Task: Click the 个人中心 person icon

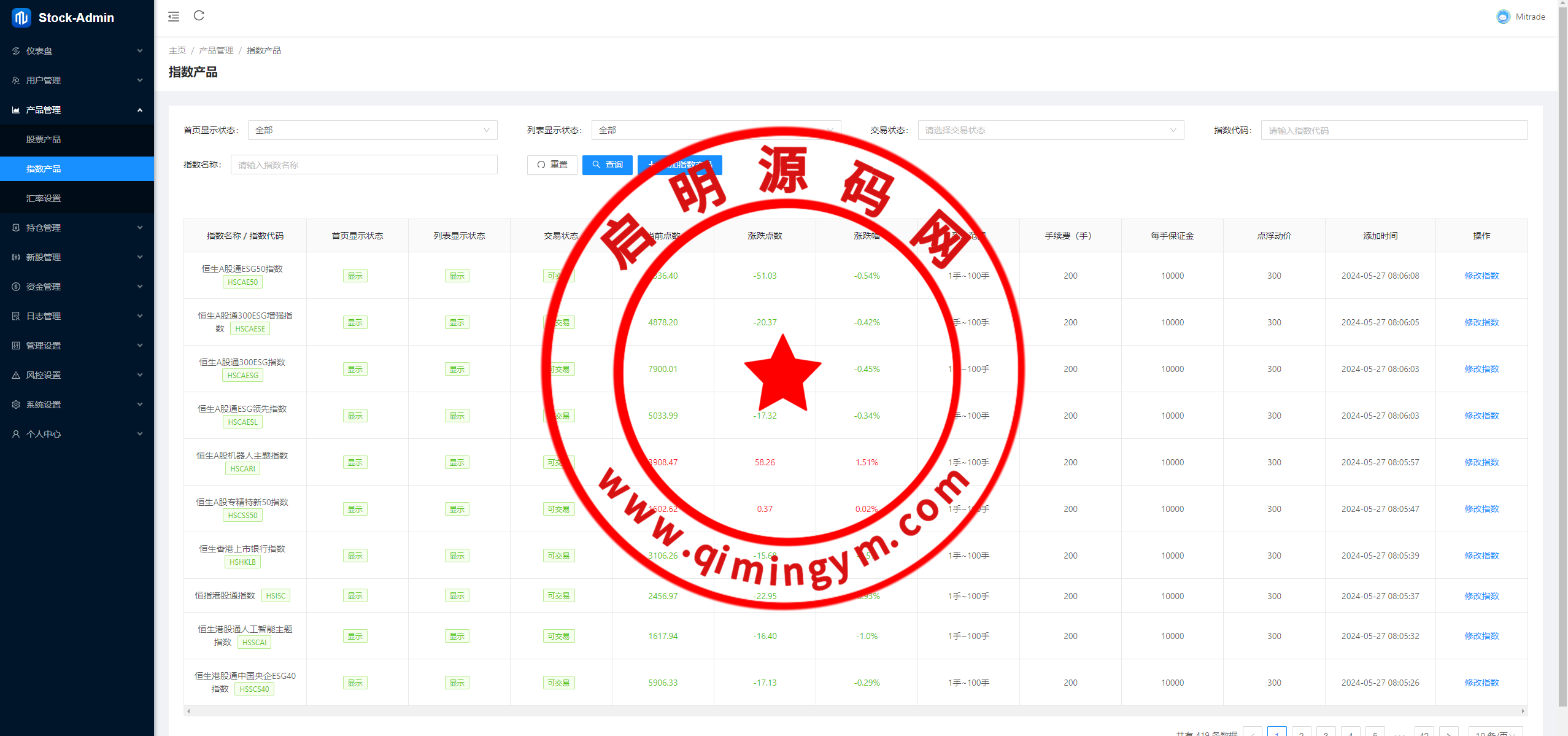Action: (16, 434)
